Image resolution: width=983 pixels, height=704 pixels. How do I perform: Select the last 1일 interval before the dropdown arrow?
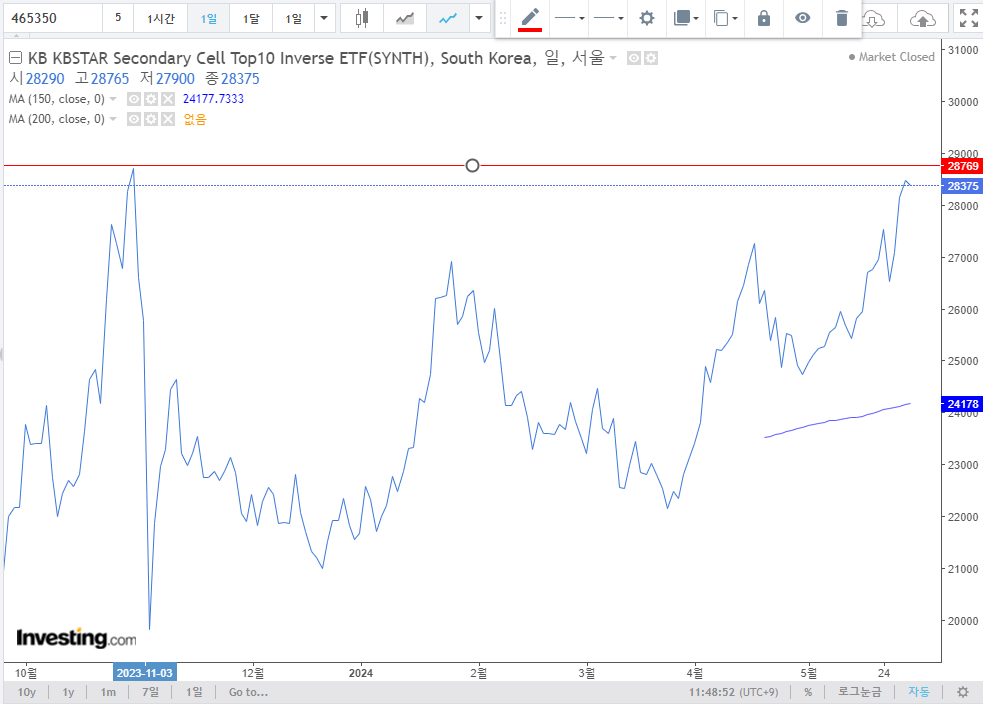click(x=293, y=18)
